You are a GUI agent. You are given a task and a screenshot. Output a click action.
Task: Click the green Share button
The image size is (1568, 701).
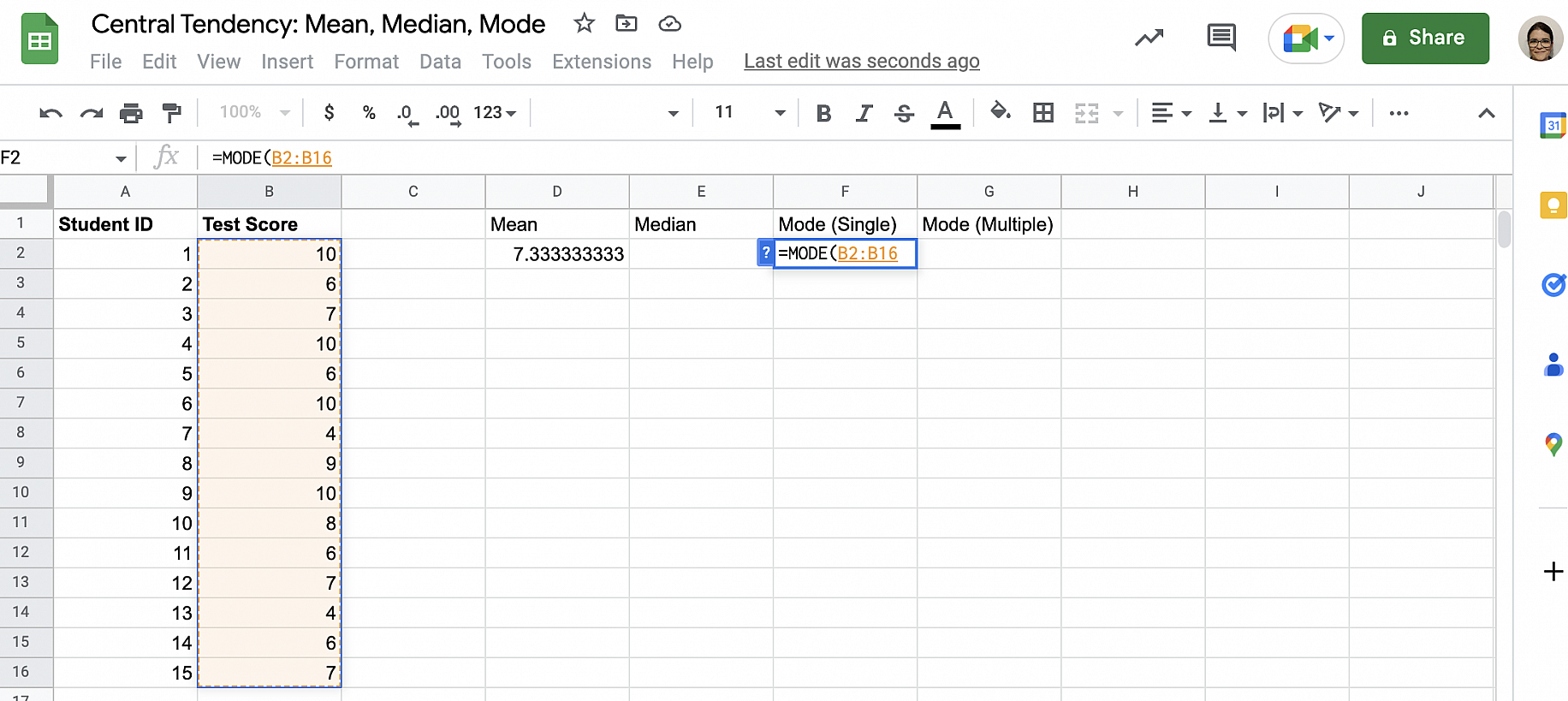point(1425,39)
